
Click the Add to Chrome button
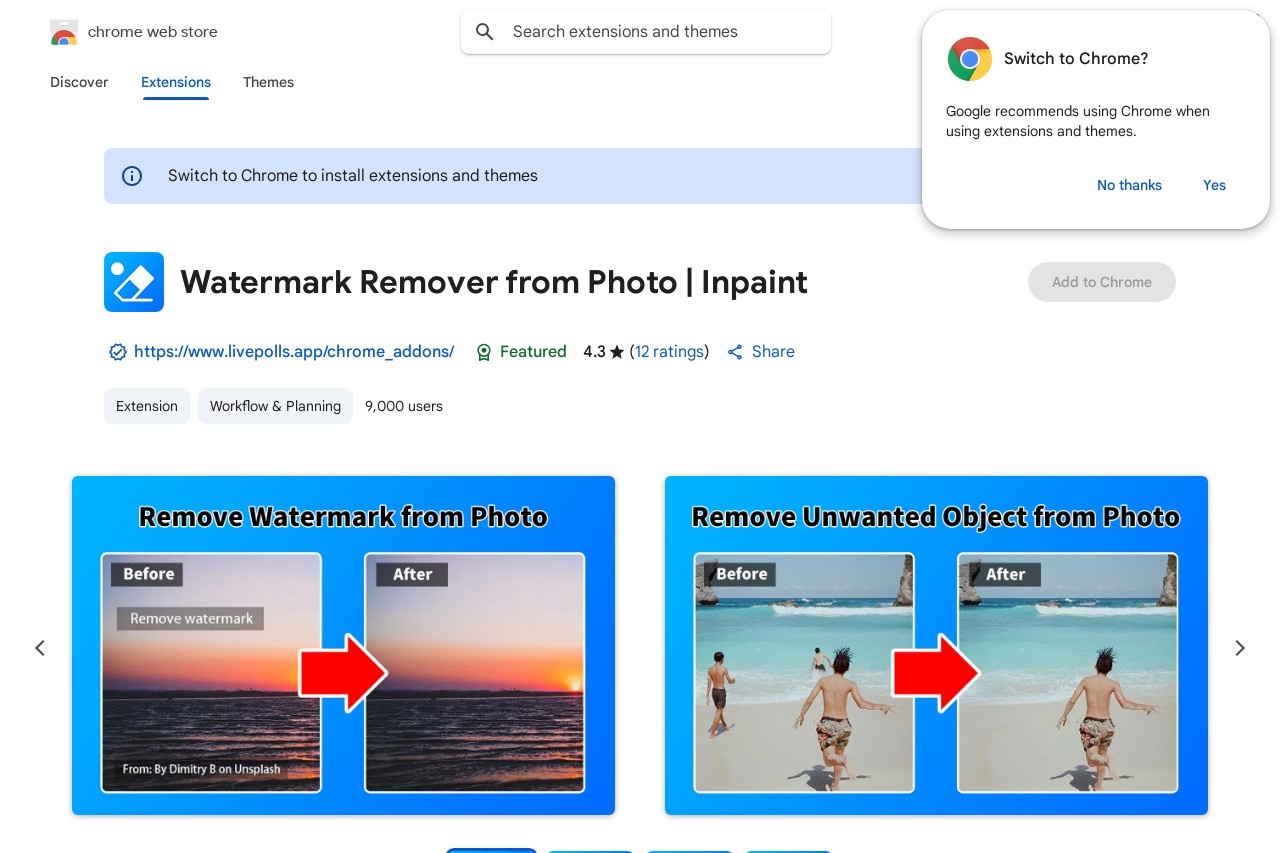click(x=1102, y=282)
